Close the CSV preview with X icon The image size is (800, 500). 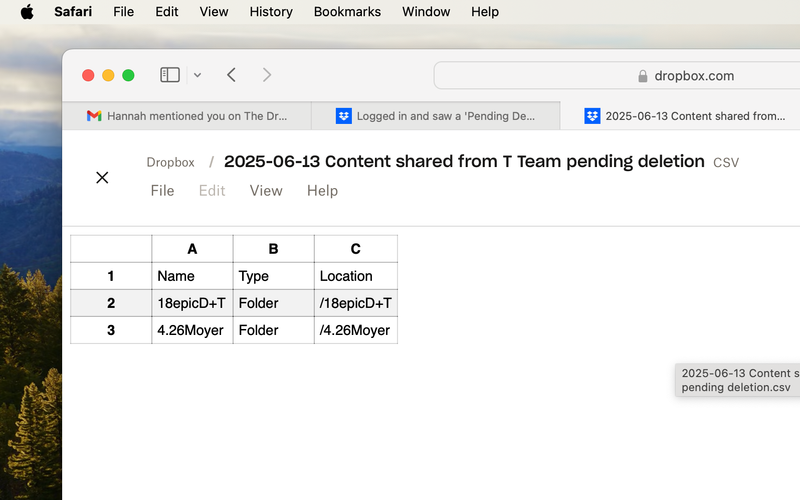(x=102, y=178)
